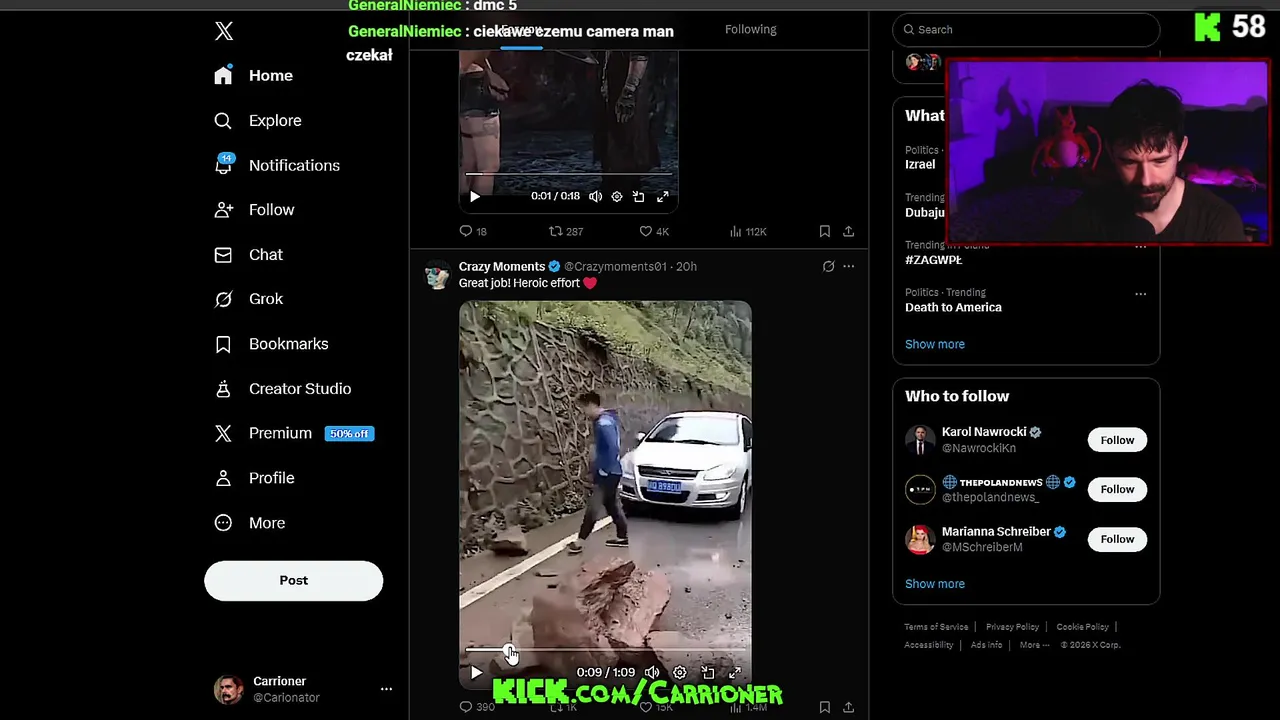Open Cookie Policy link
This screenshot has height=720, width=1280.
point(1082,627)
